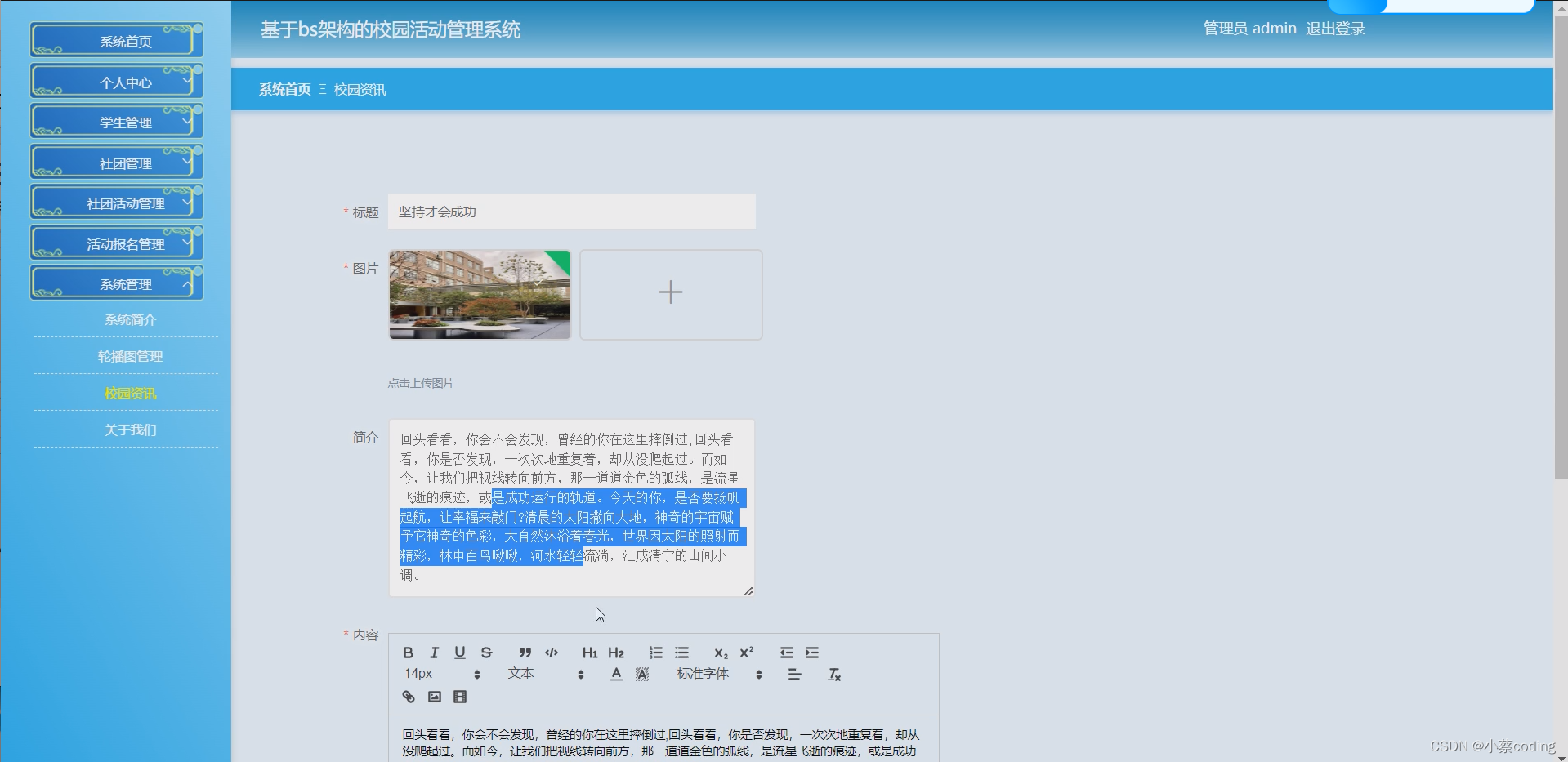The image size is (1568, 762).
Task: Apply H2 heading style
Action: pyautogui.click(x=616, y=653)
